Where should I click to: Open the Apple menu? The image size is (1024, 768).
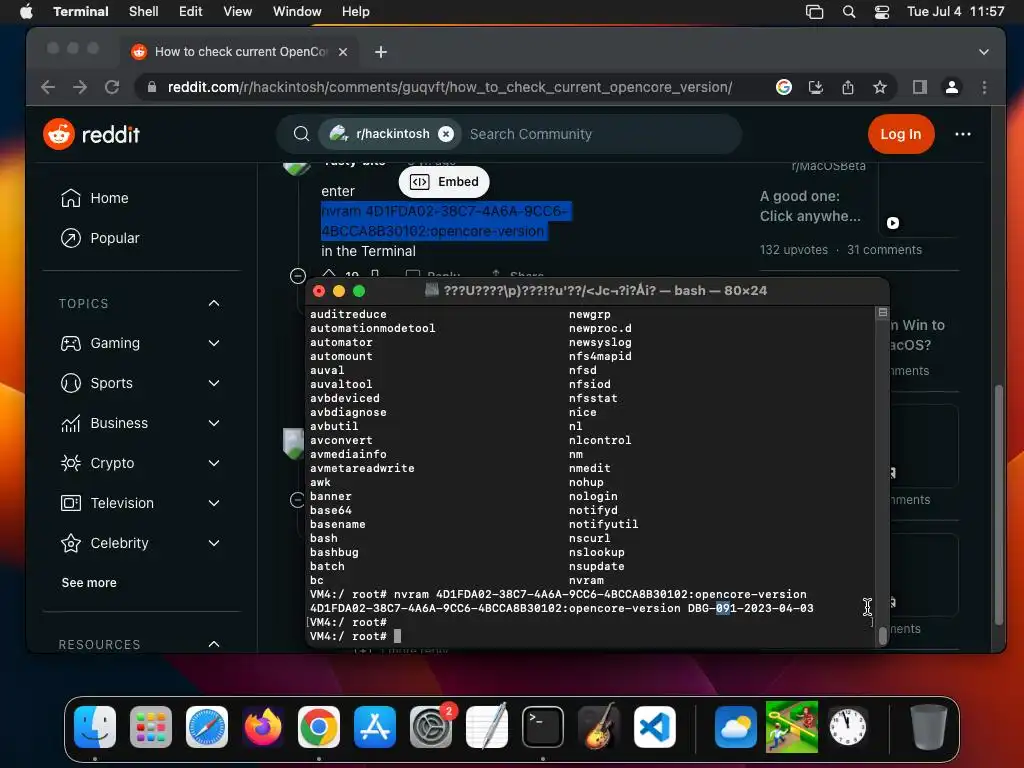tap(26, 12)
